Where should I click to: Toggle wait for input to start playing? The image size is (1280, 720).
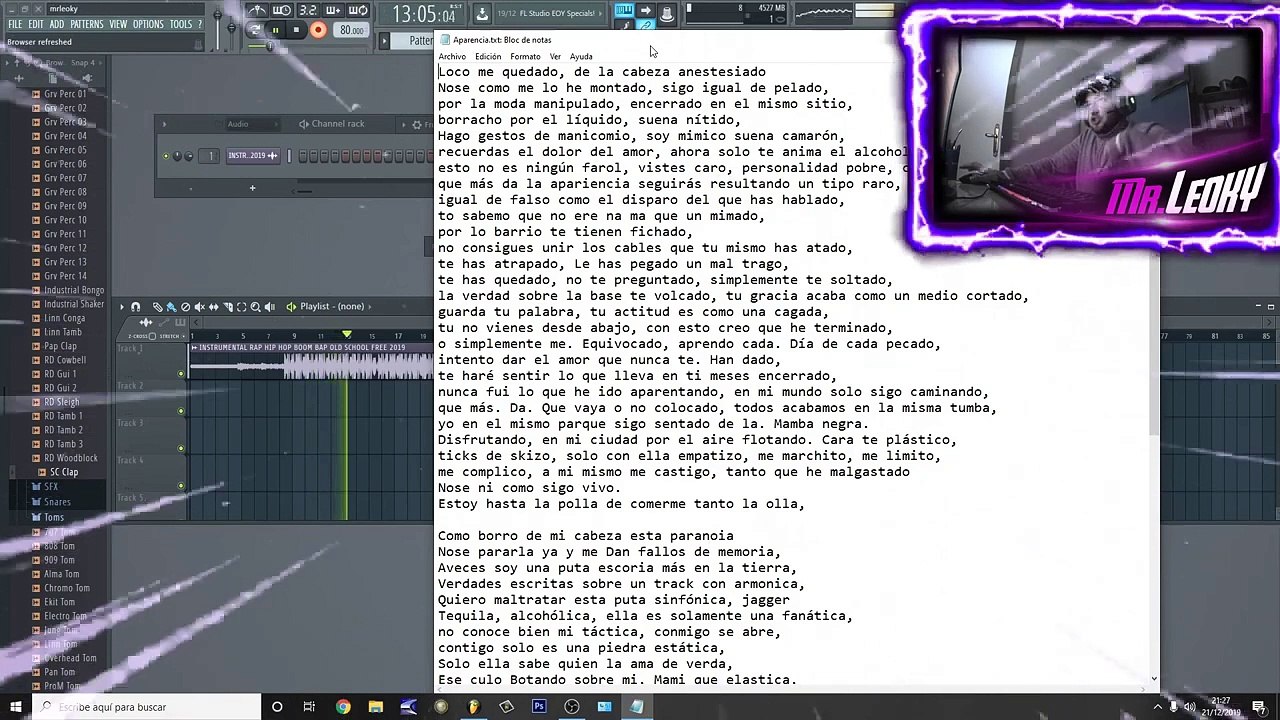283,11
